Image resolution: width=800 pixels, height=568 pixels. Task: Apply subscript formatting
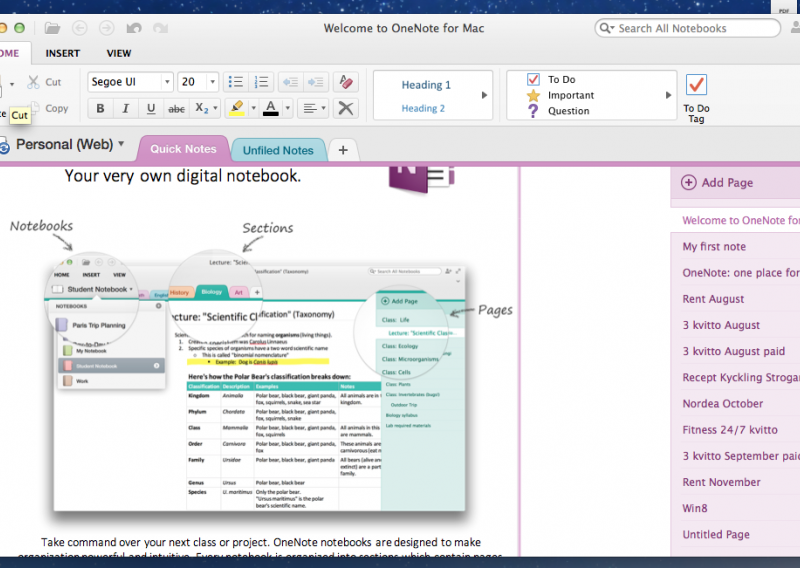pos(202,108)
